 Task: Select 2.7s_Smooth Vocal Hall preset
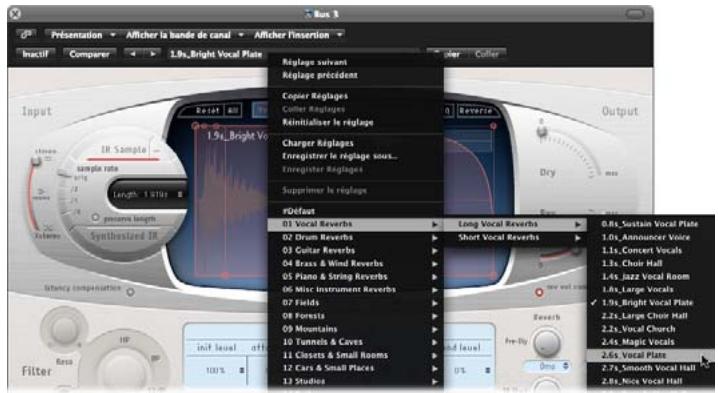coord(651,368)
